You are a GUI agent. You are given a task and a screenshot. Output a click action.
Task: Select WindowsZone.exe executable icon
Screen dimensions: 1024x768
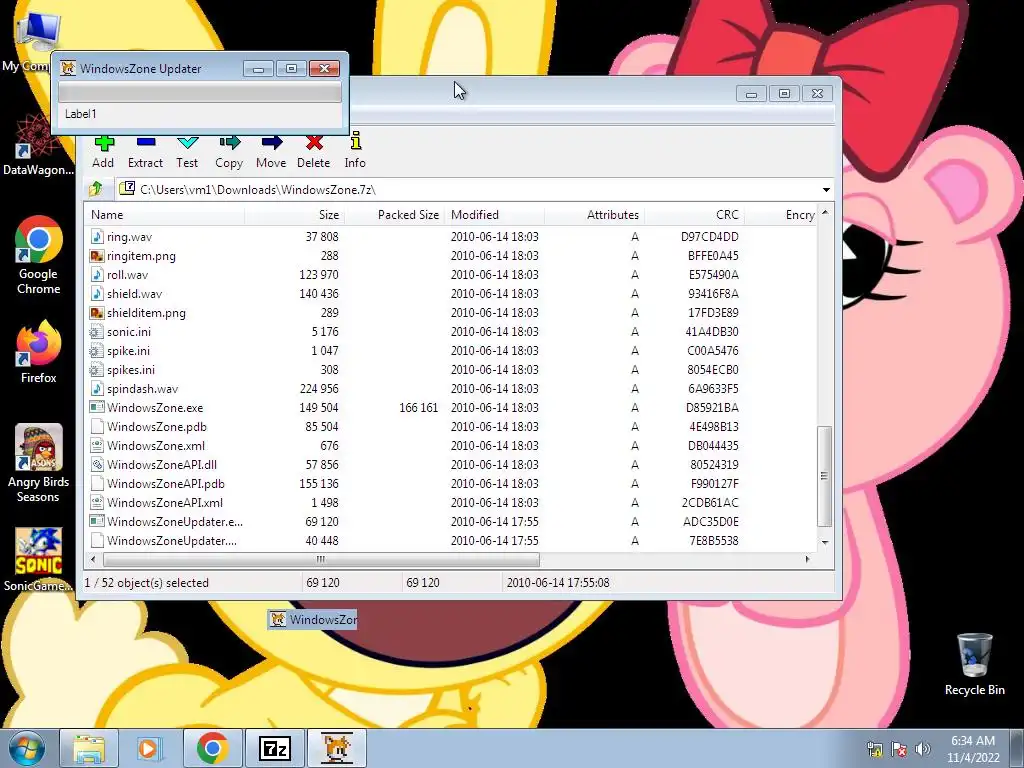point(97,408)
